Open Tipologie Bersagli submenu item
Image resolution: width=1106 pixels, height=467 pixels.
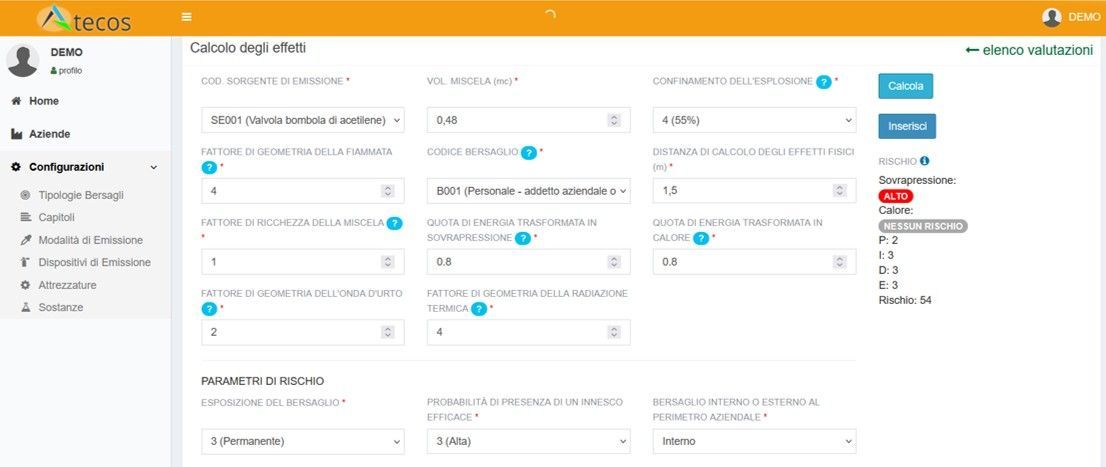81,195
